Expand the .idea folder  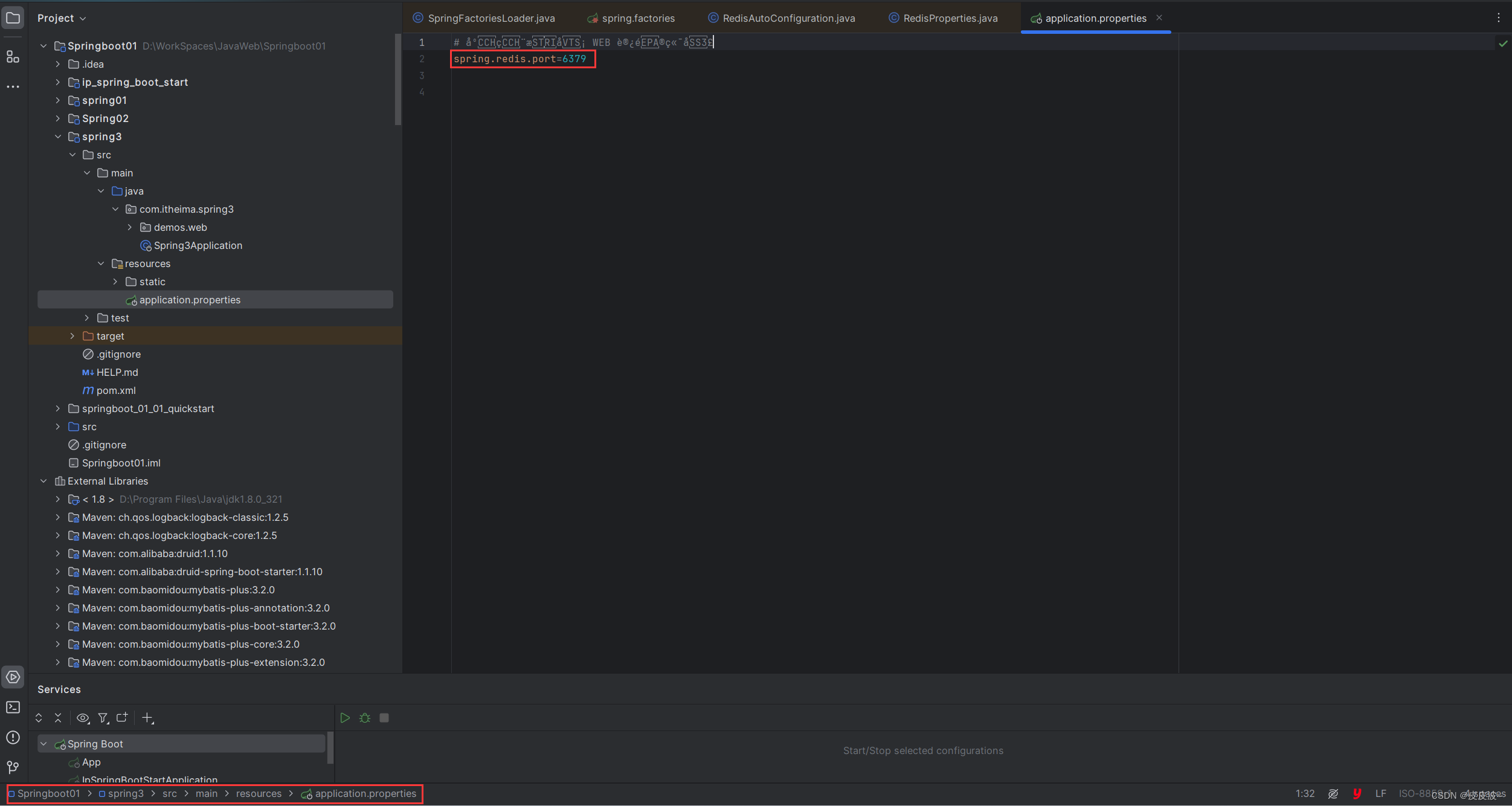[x=58, y=64]
